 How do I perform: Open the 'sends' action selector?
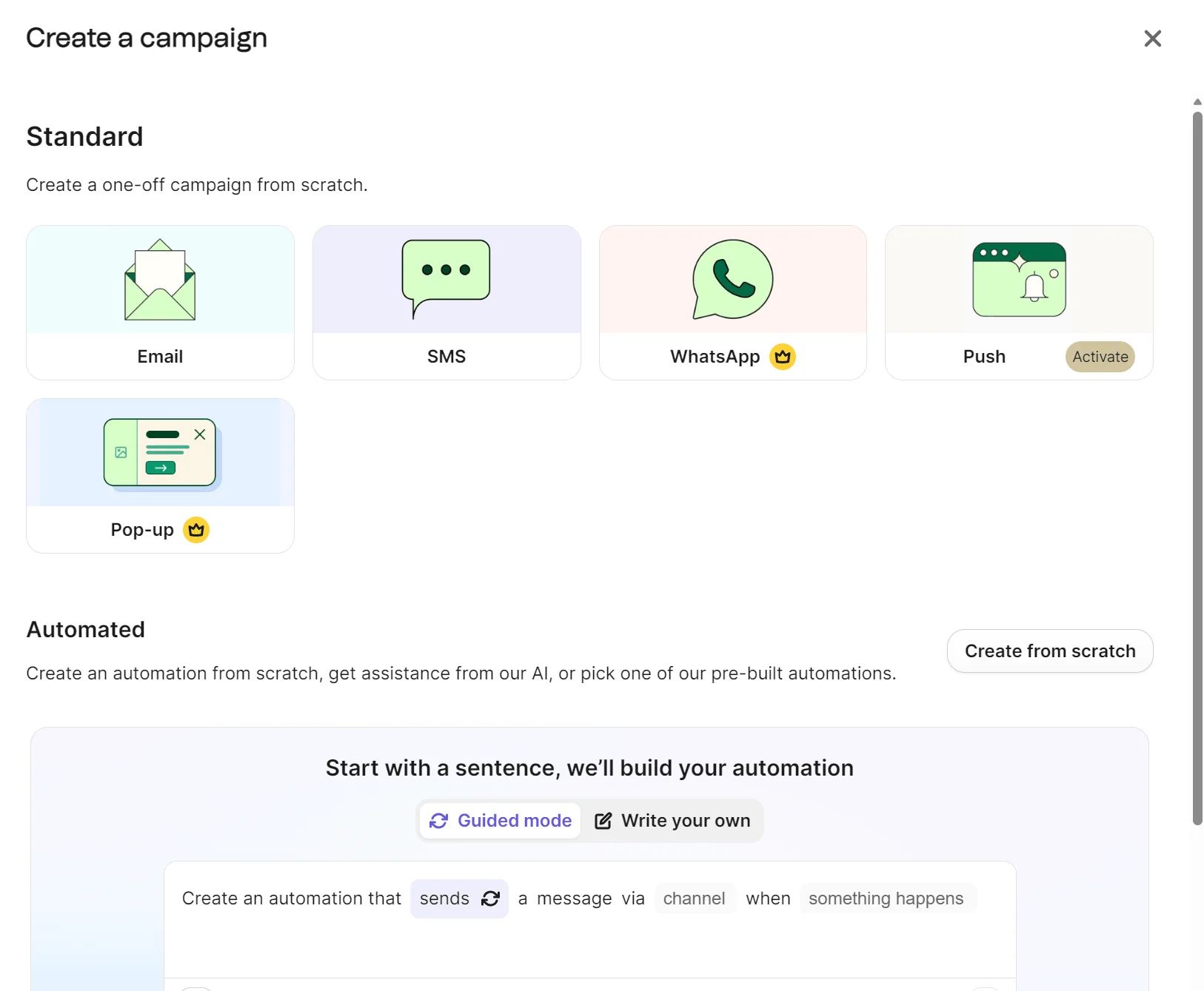click(459, 898)
